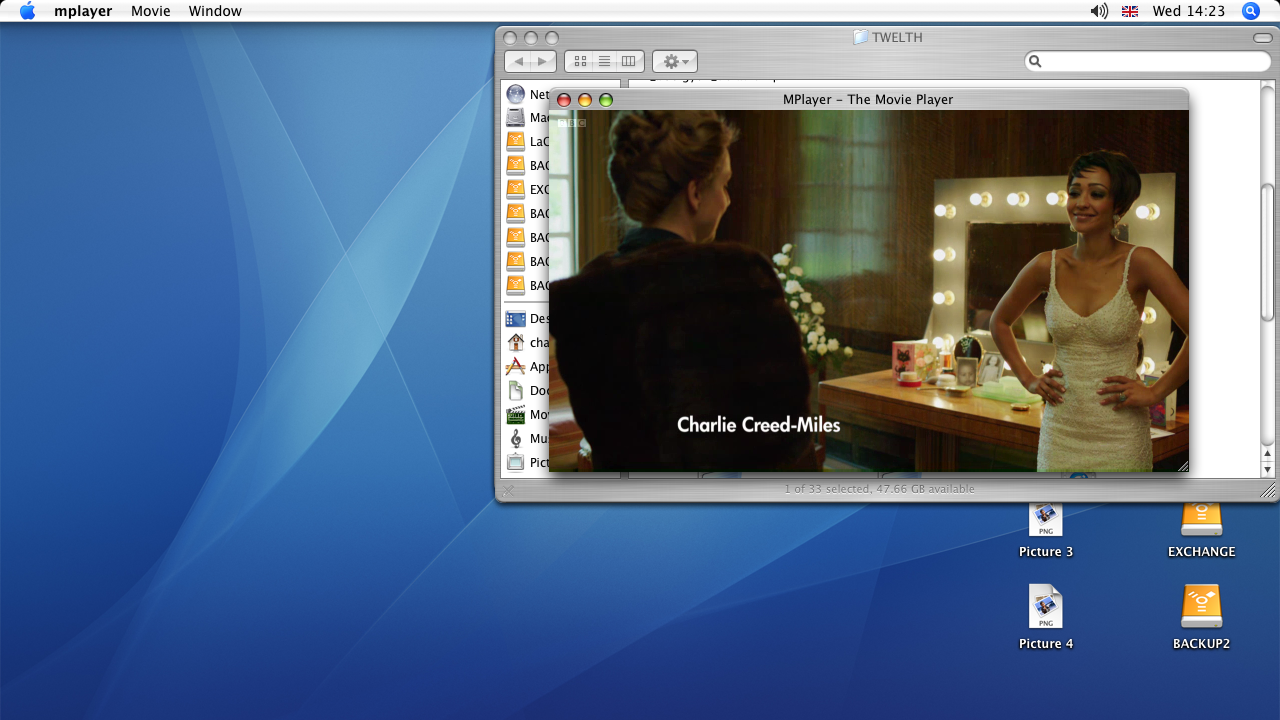Click the MPlayer video picture
Image resolution: width=1280 pixels, height=720 pixels.
869,291
